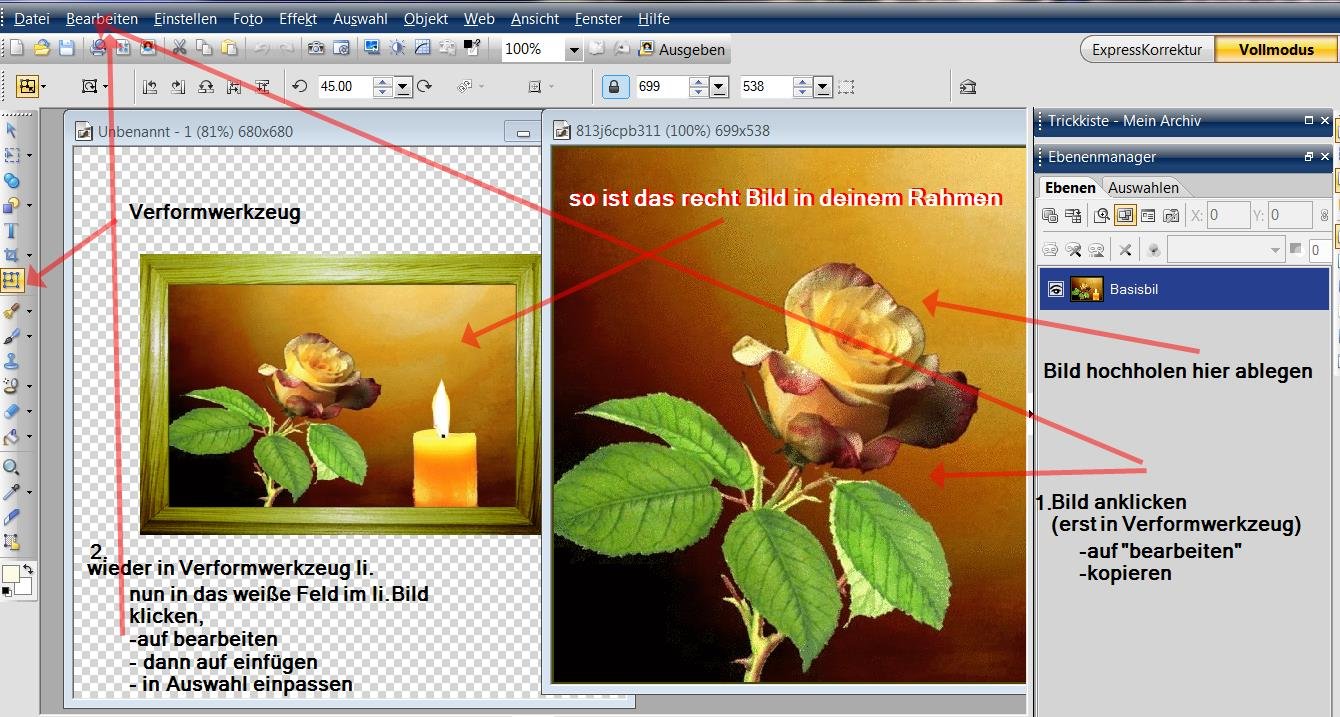This screenshot has width=1340, height=717.
Task: Switch to the Auswahlen tab
Action: (x=1143, y=188)
